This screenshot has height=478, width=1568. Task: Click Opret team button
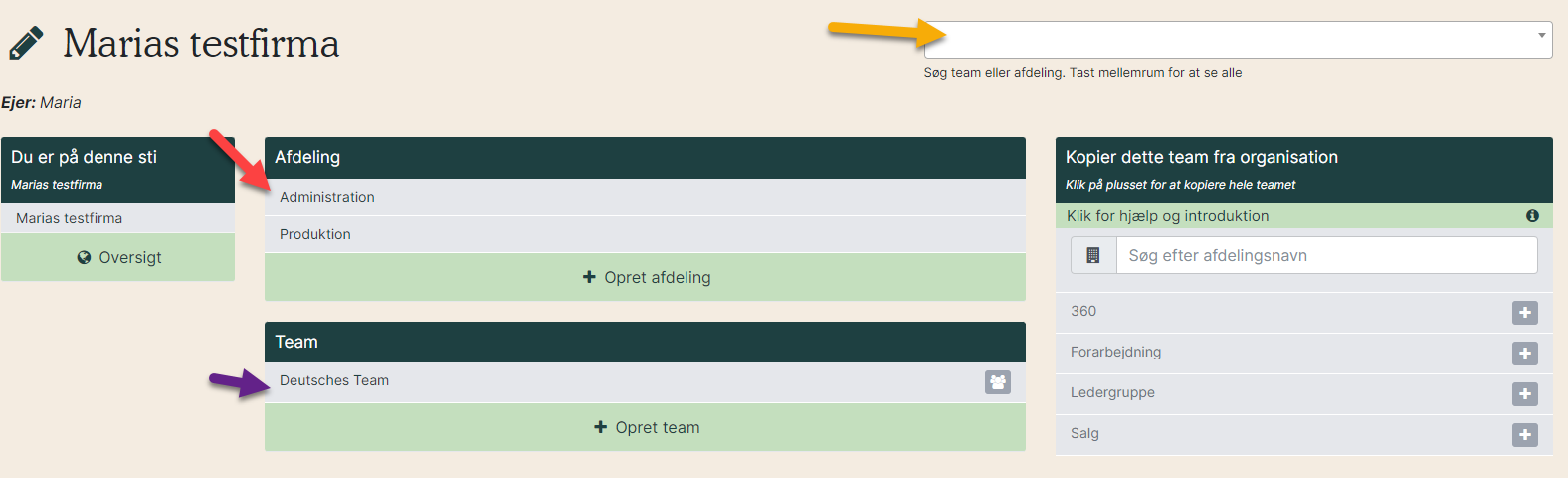645,427
